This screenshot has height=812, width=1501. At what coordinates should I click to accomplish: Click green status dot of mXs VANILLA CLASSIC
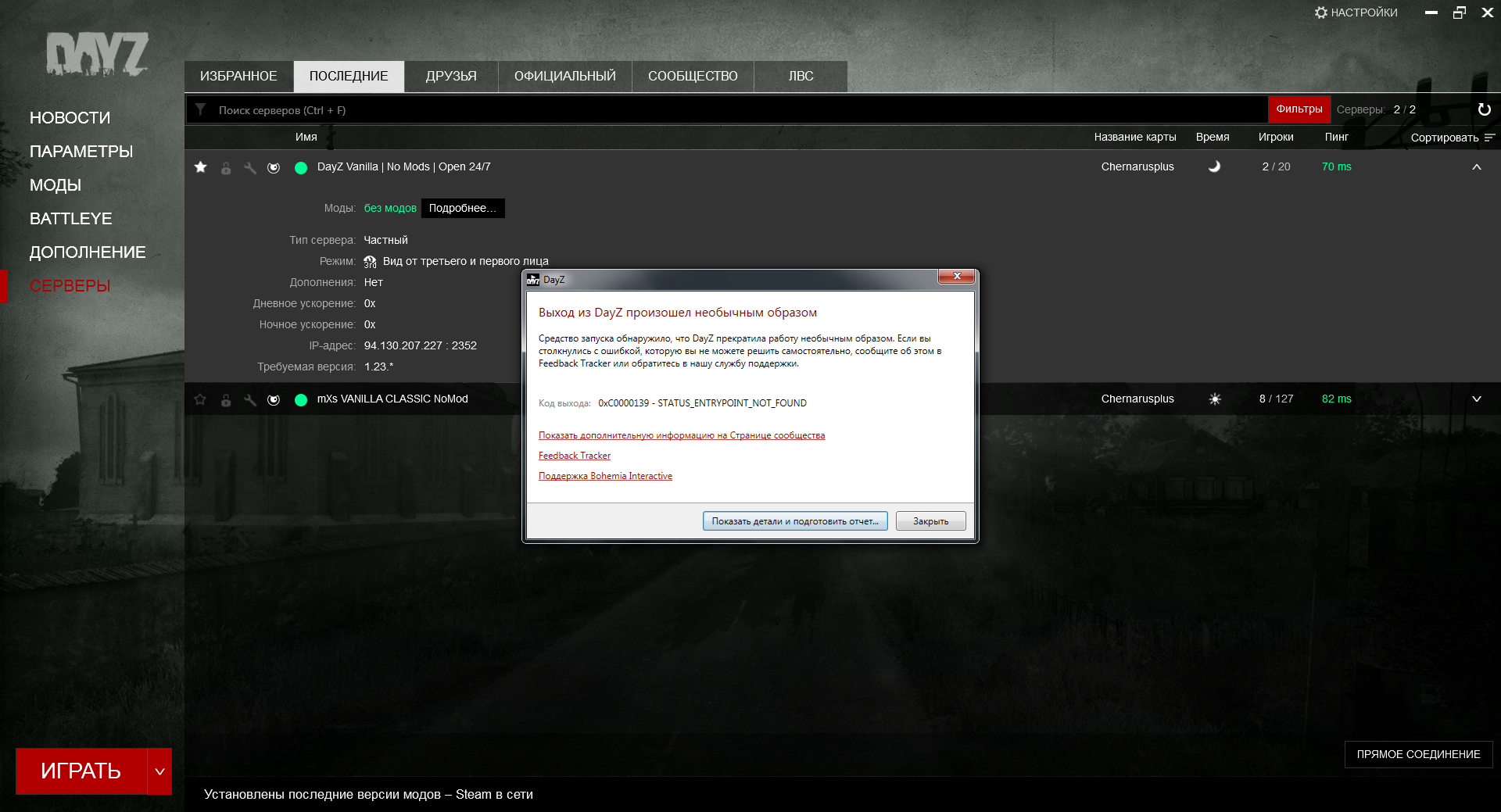click(301, 400)
